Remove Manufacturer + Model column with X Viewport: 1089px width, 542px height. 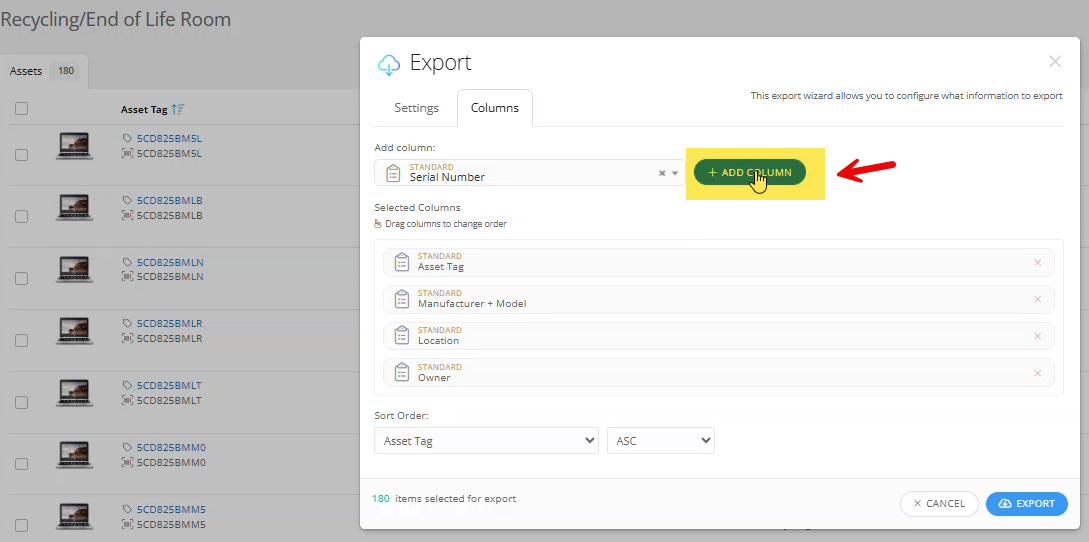[x=1037, y=300]
